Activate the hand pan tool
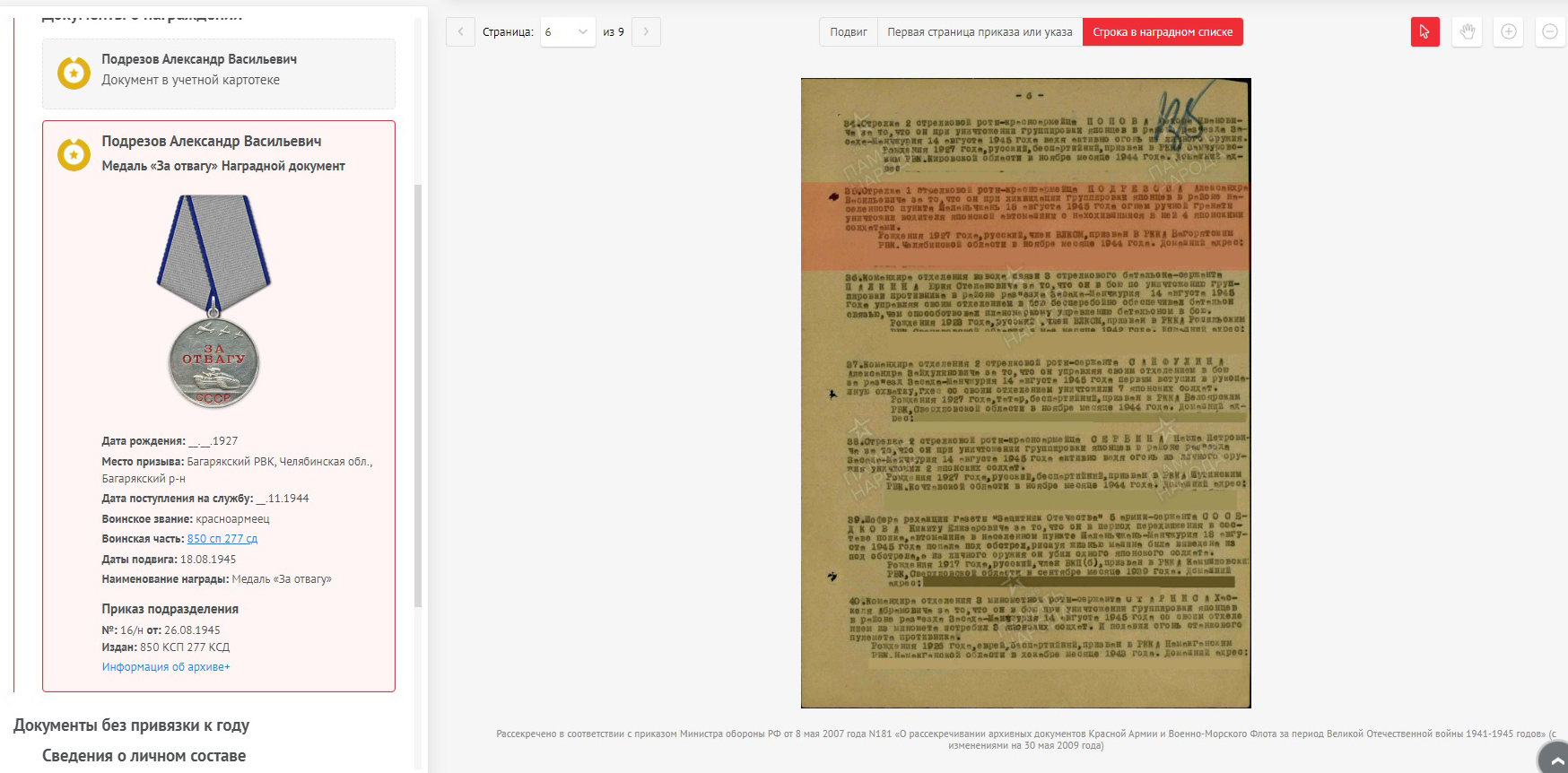 coord(1467,32)
